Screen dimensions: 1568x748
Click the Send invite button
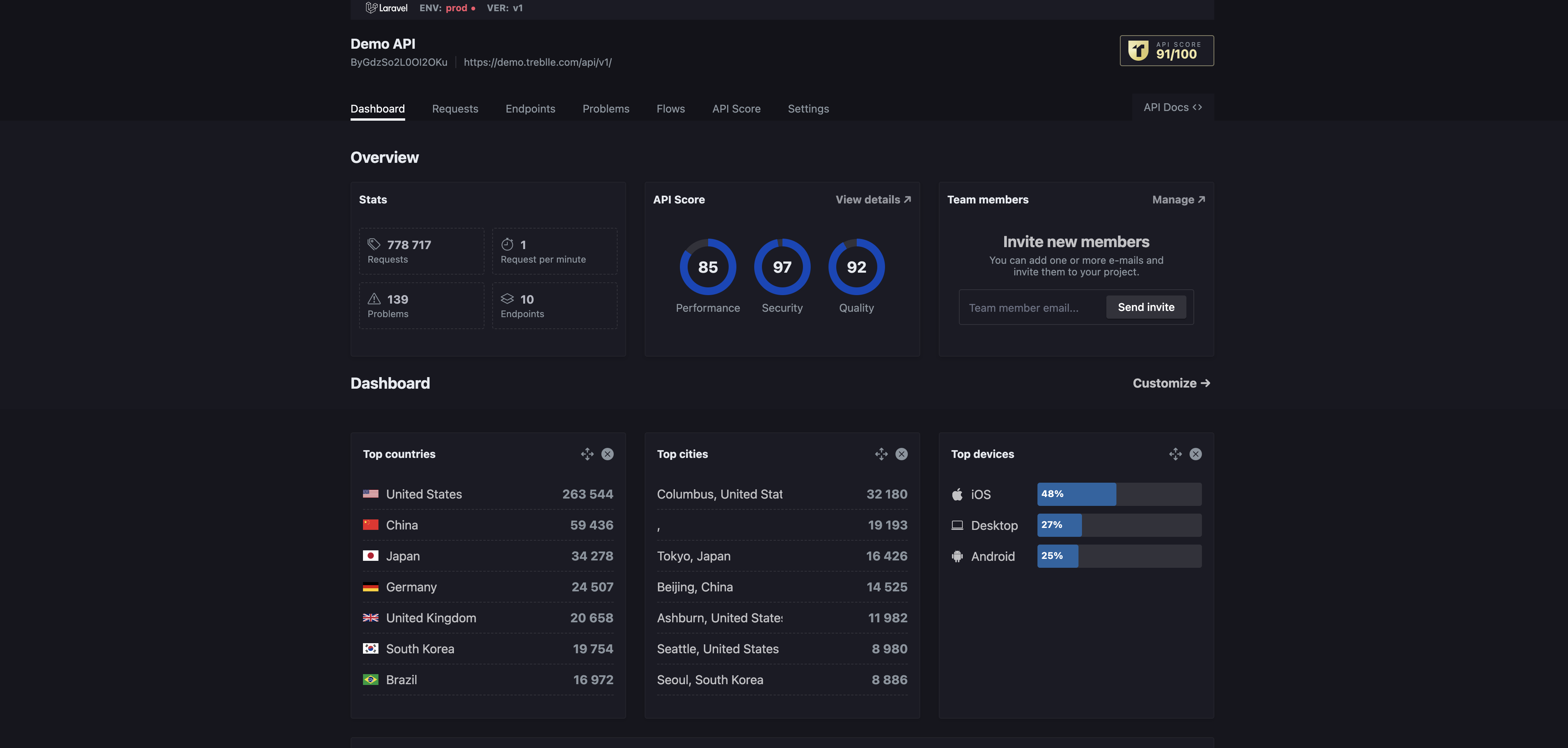[1145, 307]
